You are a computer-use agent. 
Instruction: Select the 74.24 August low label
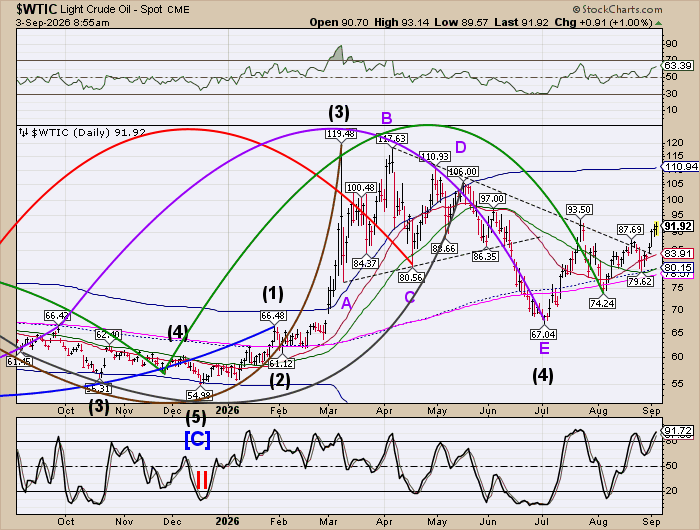[x=602, y=304]
